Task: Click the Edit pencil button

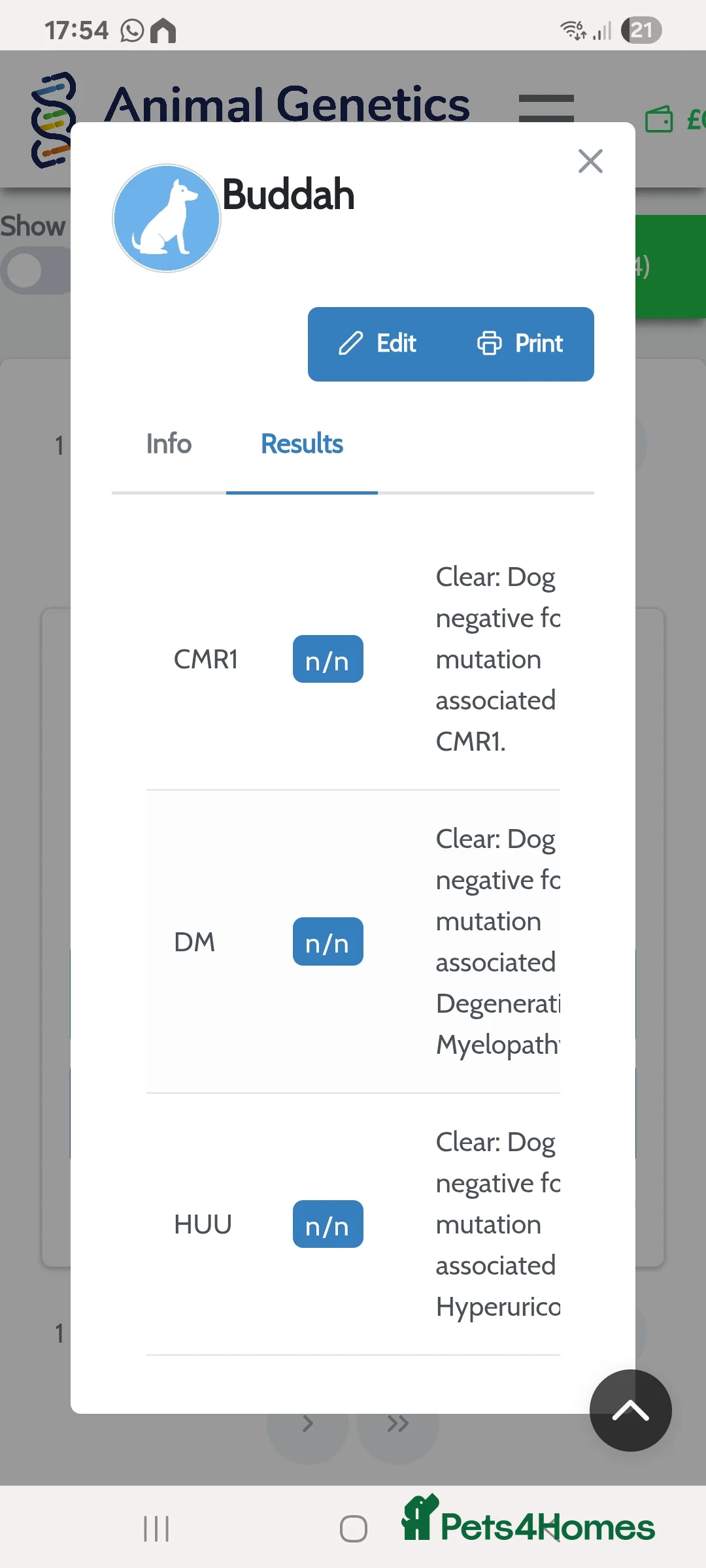Action: 378,344
